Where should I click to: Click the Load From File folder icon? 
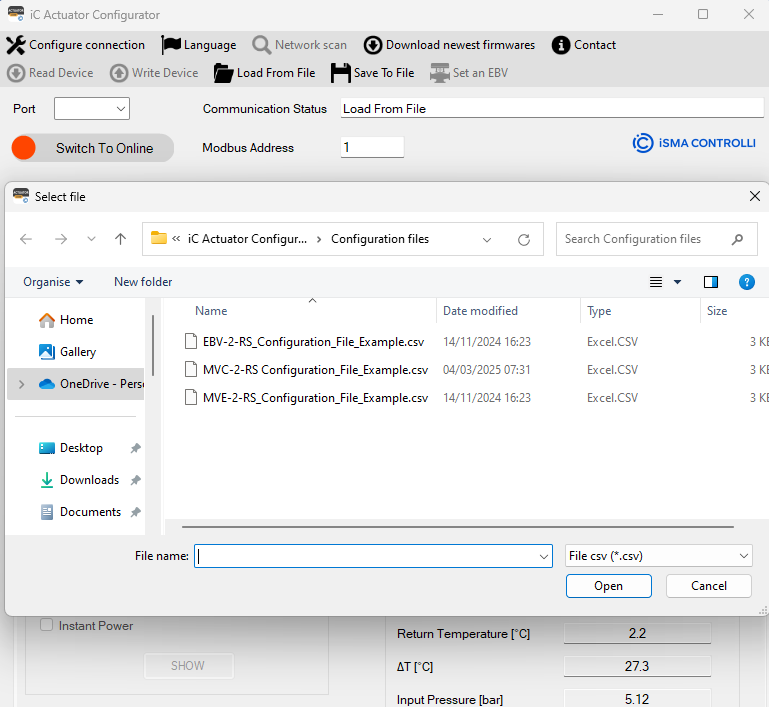[222, 73]
